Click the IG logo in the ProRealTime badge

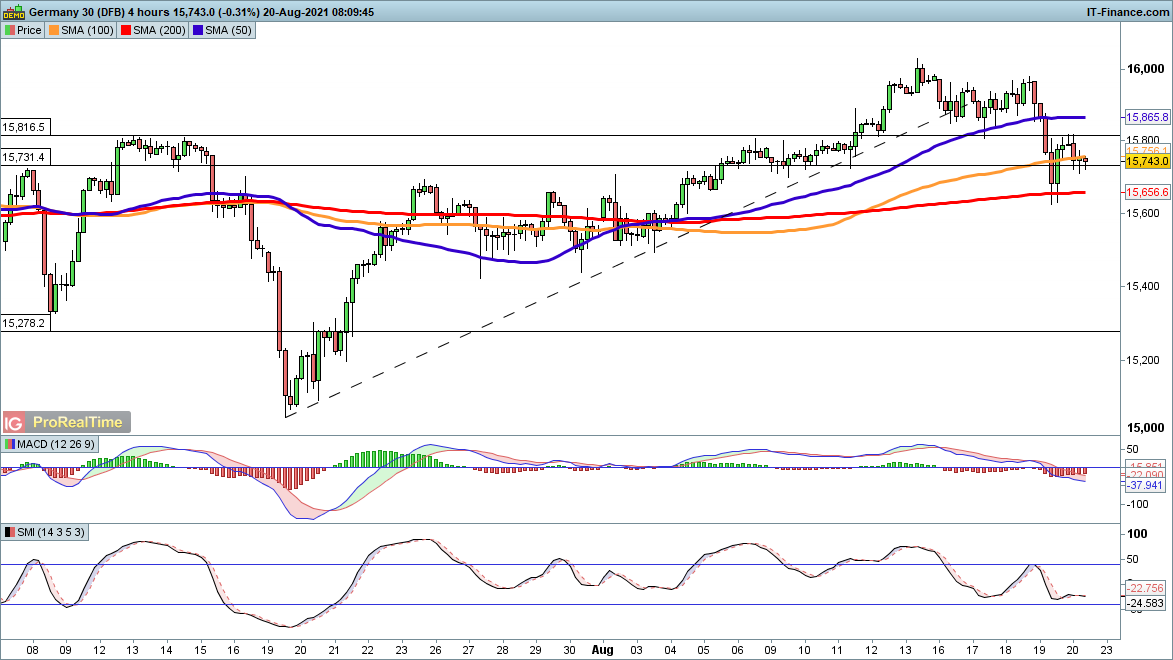click(15, 423)
